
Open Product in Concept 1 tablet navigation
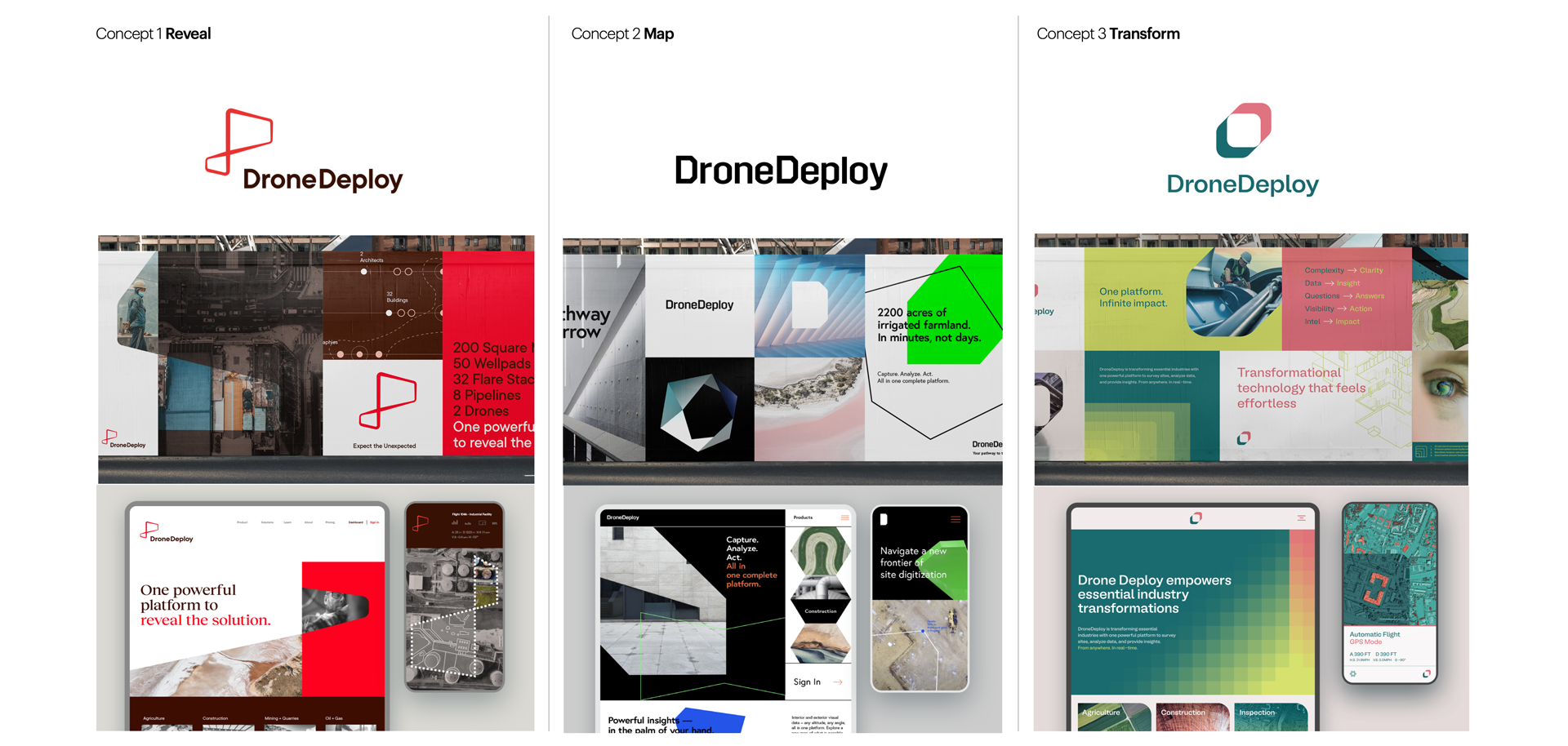[243, 522]
